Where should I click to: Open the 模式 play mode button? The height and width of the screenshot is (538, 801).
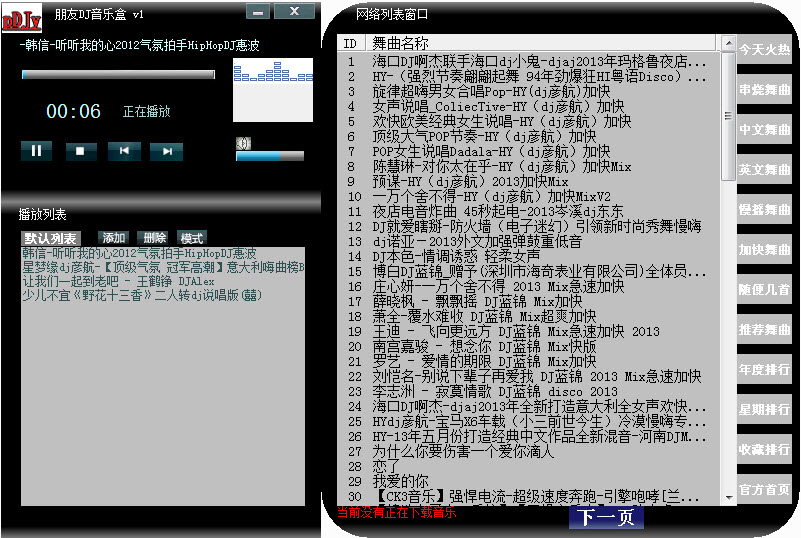[x=192, y=238]
